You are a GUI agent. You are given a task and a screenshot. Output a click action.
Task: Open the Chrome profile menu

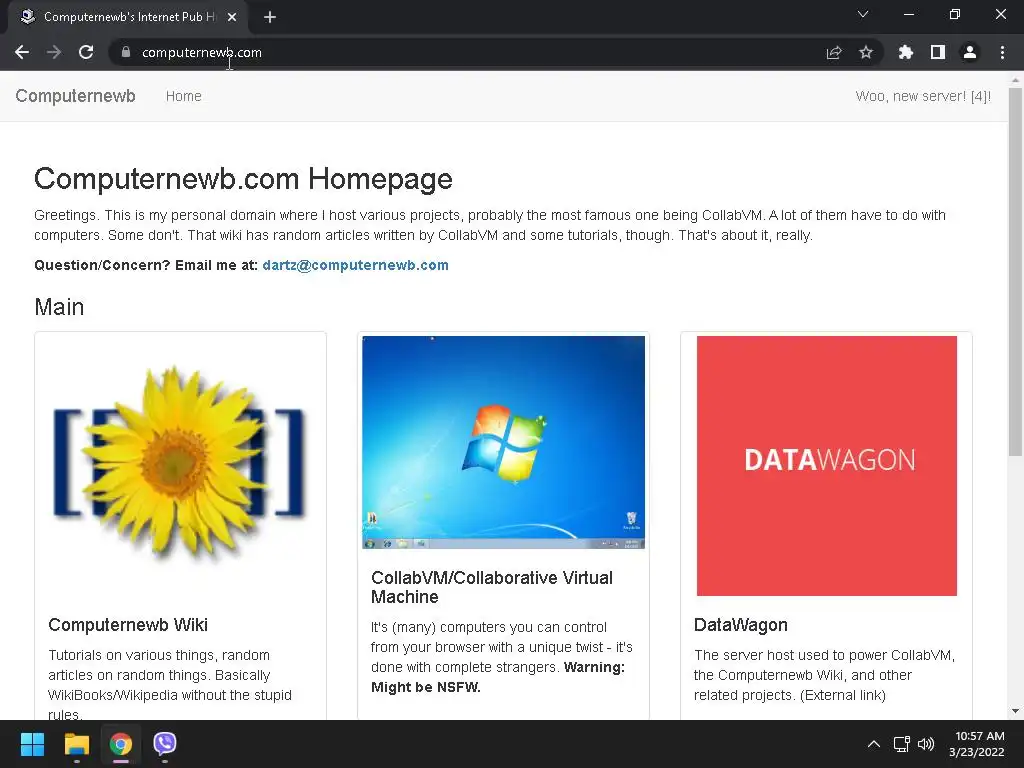(970, 52)
